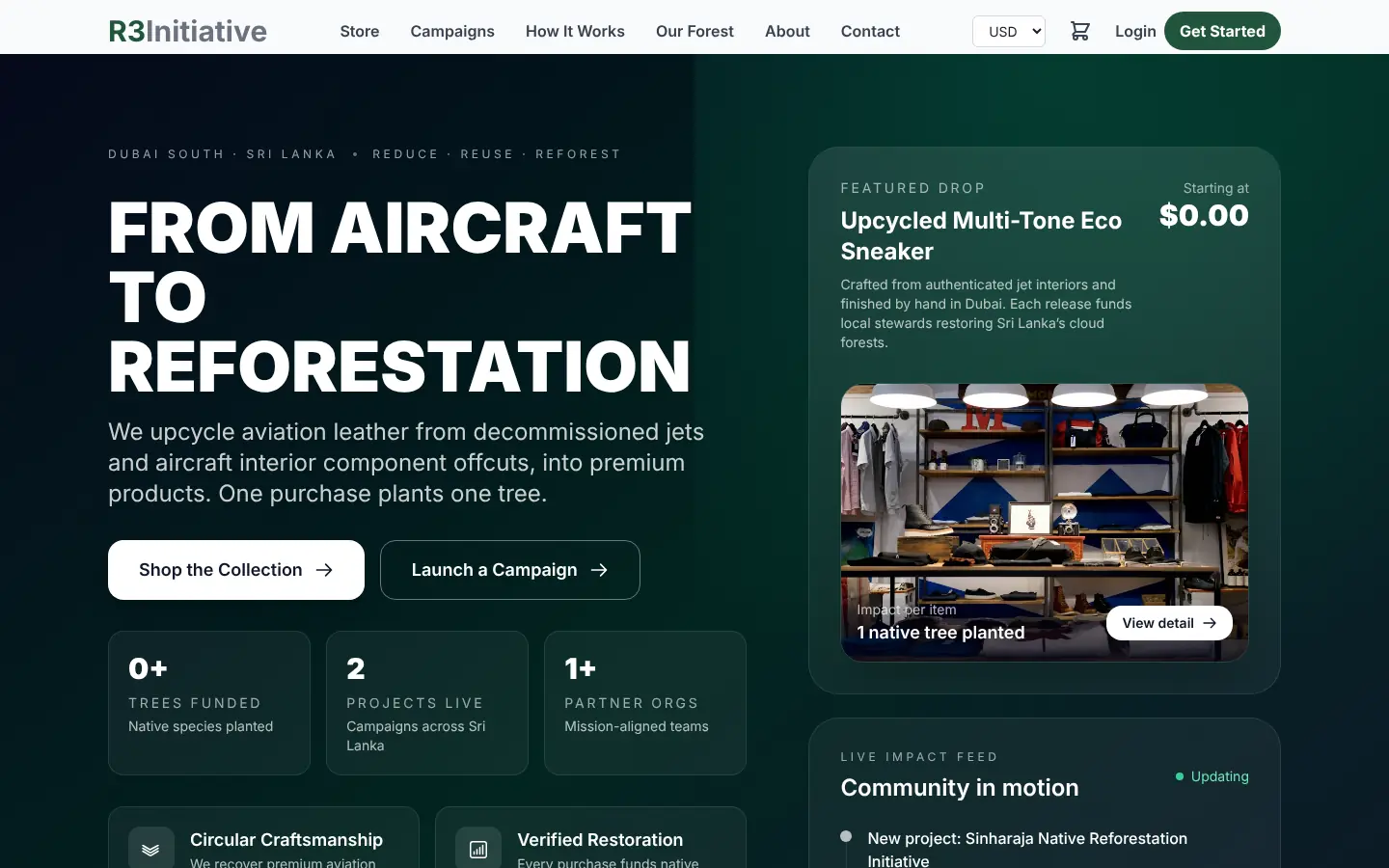The image size is (1389, 868).
Task: Open the Our Forest section
Action: coord(694,31)
